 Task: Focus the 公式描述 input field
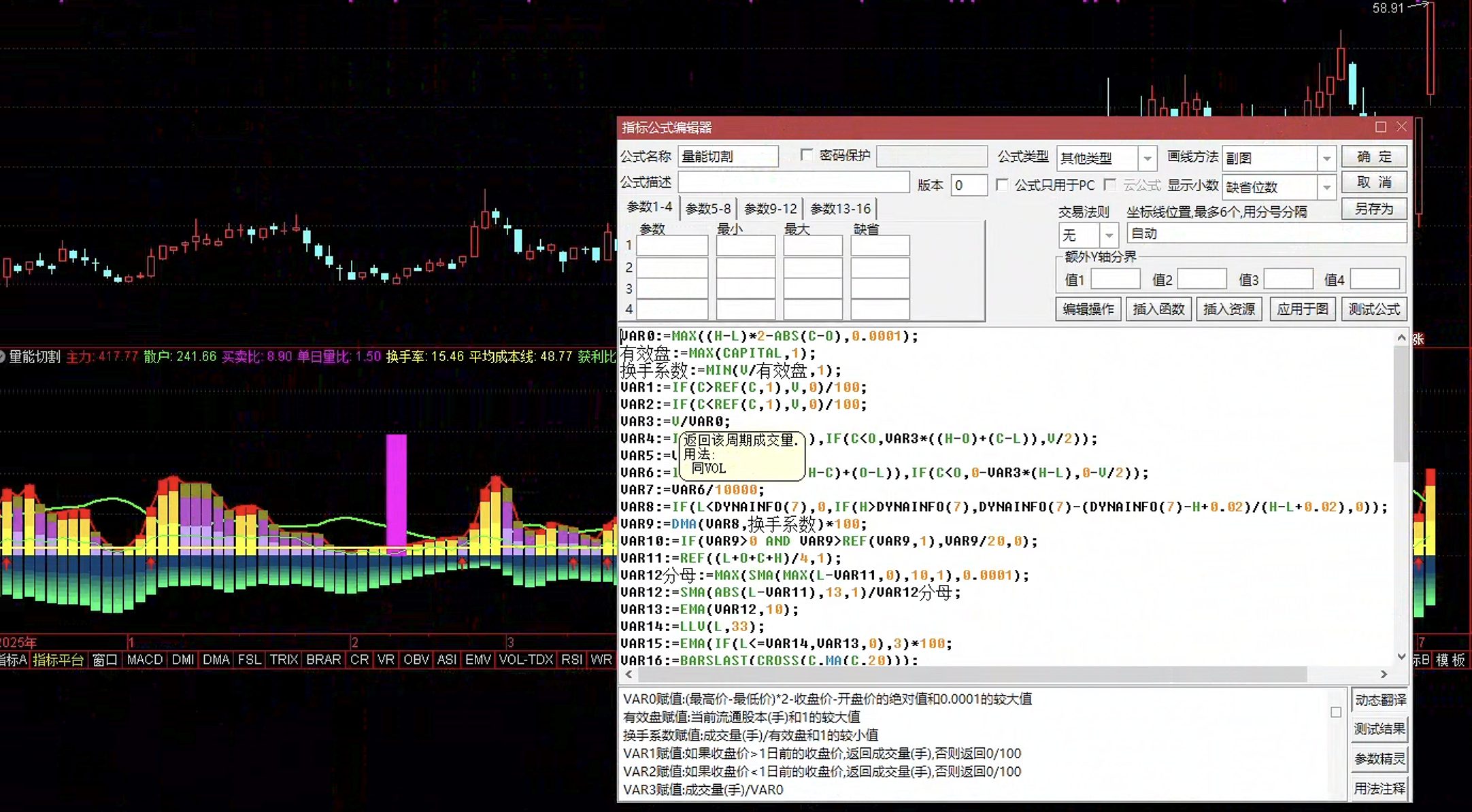point(793,182)
